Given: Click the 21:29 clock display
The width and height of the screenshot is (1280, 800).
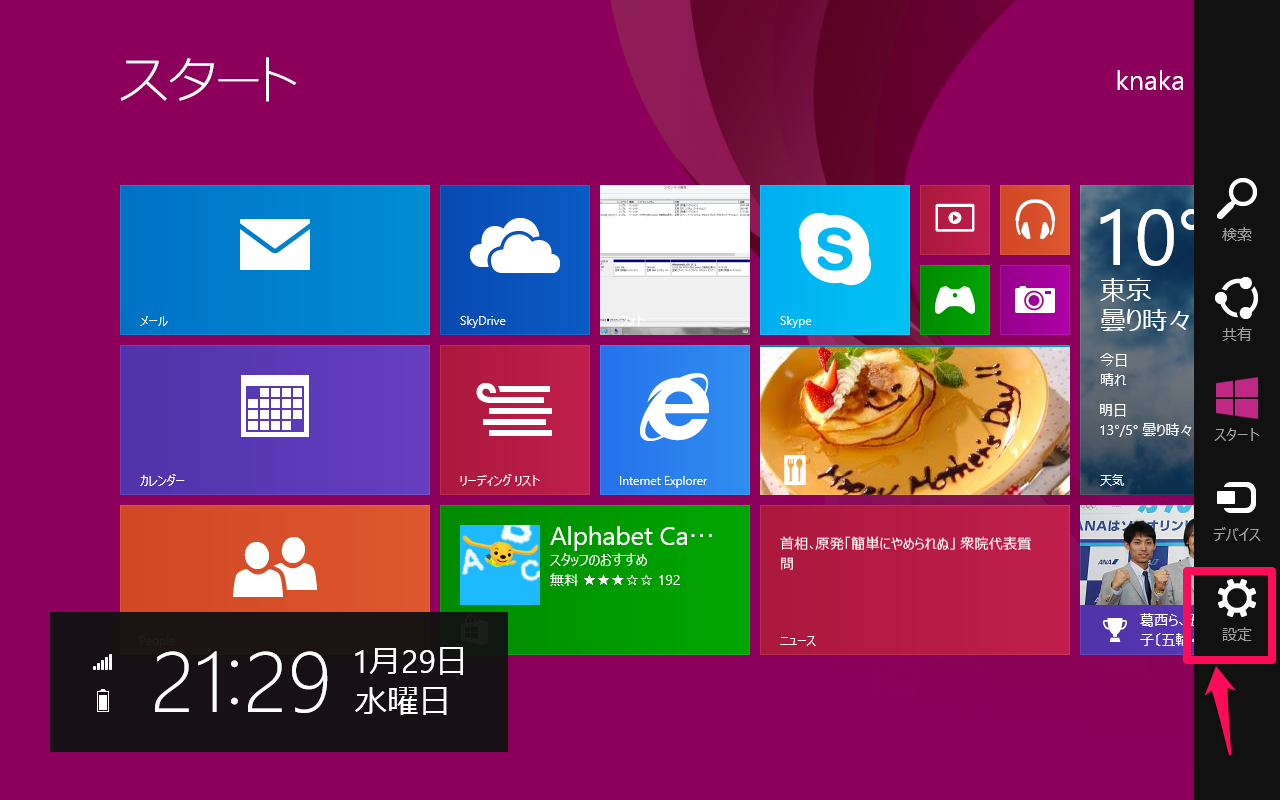Looking at the screenshot, I should [241, 682].
